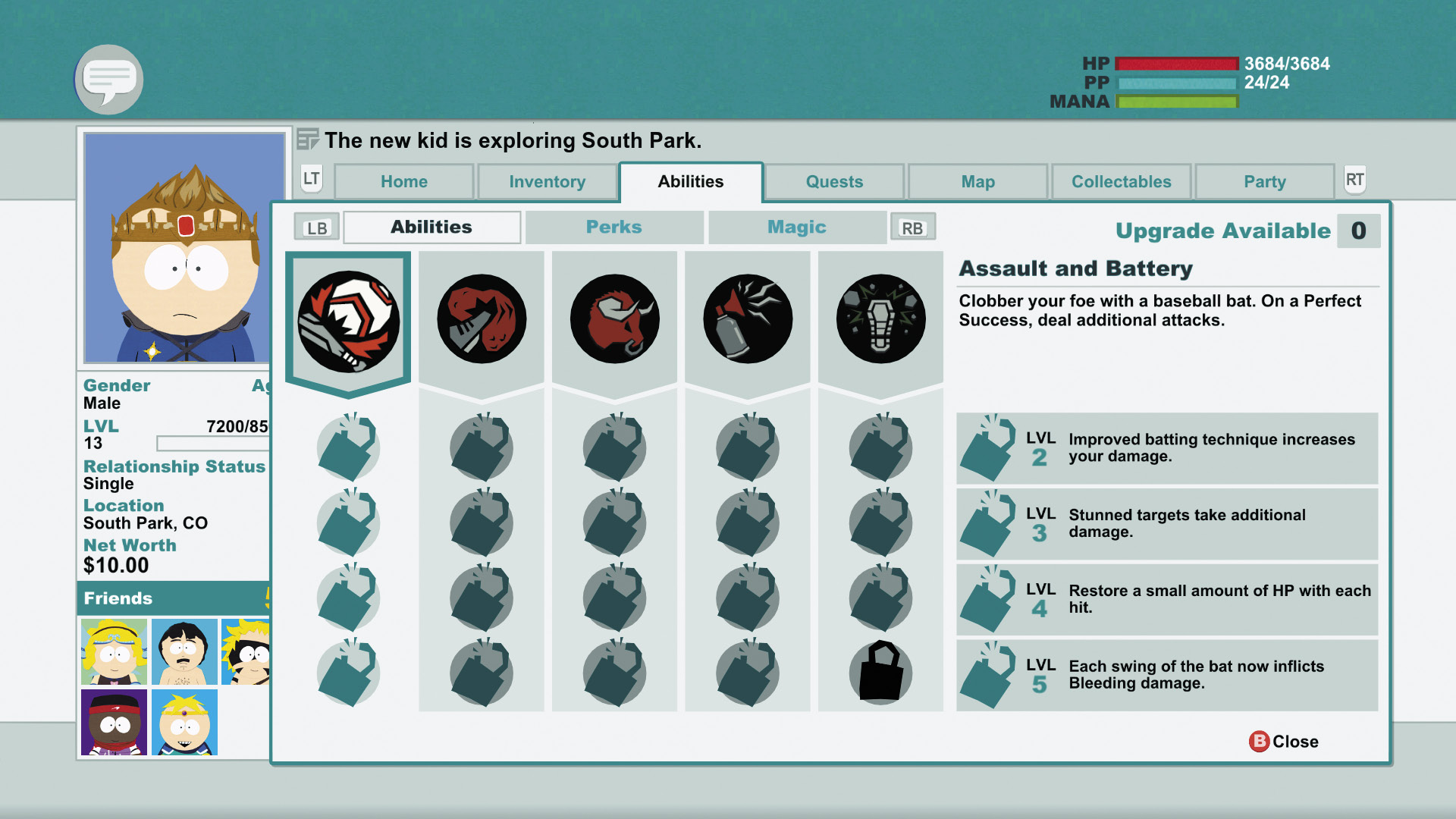Click first upgrade slot under red fist ability

(x=482, y=447)
